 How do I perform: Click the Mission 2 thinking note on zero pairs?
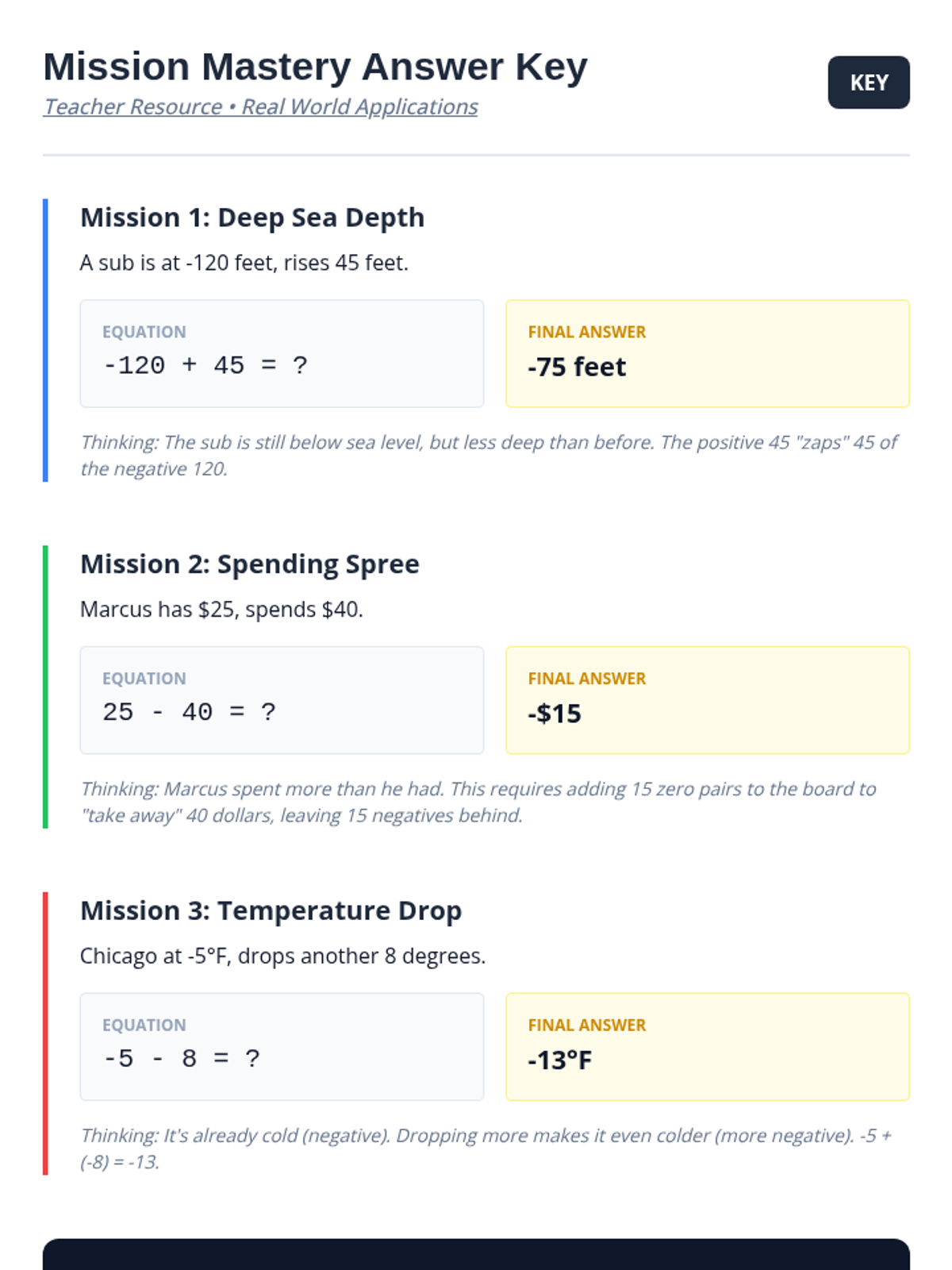(x=478, y=802)
